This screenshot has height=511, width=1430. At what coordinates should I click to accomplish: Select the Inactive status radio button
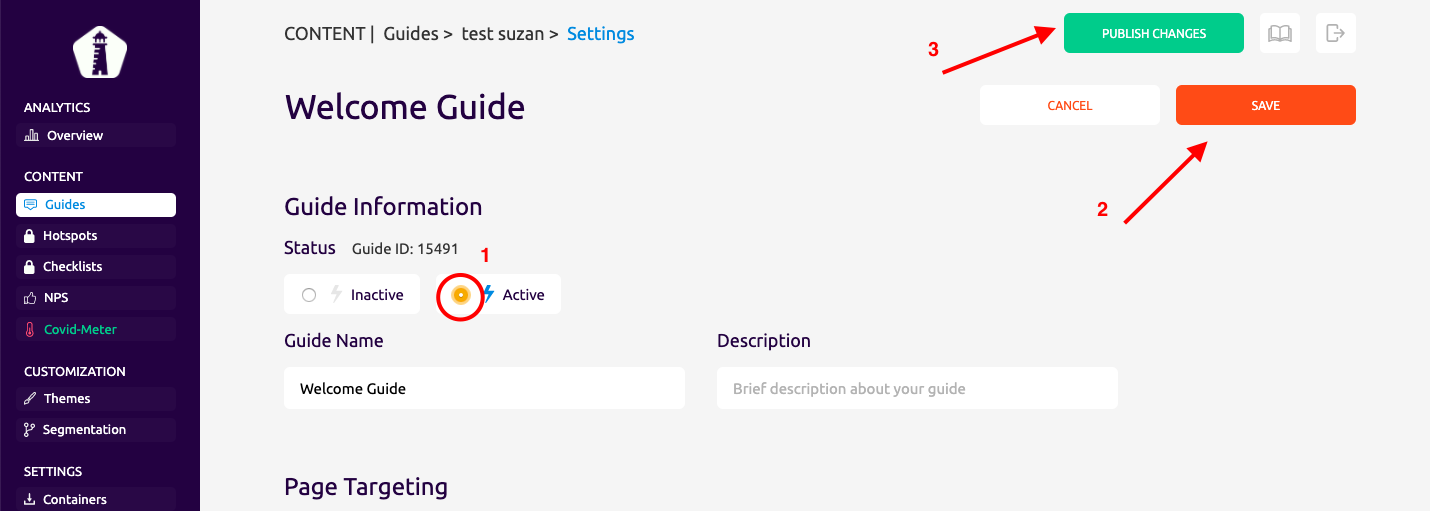coord(309,295)
